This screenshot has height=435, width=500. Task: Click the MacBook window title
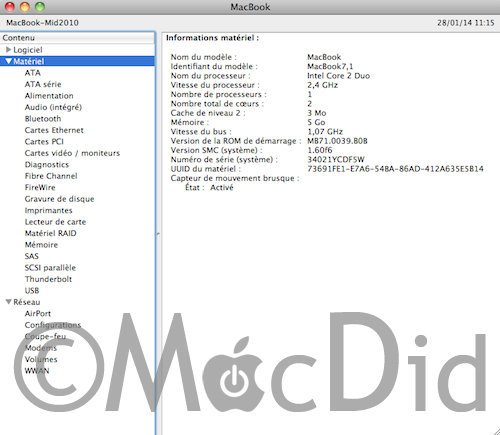pos(250,7)
